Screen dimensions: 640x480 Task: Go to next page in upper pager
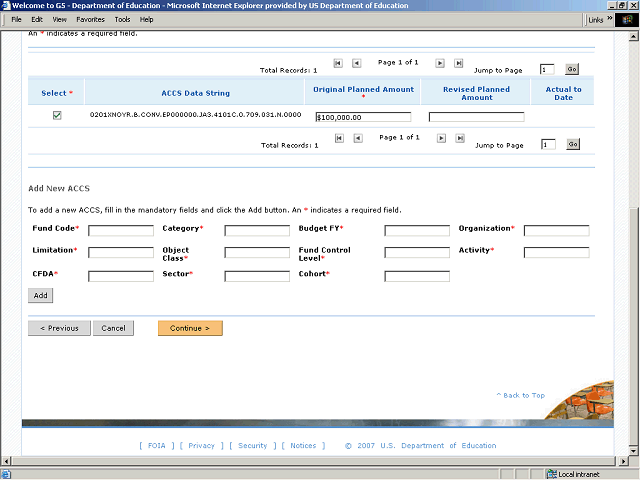click(x=440, y=63)
